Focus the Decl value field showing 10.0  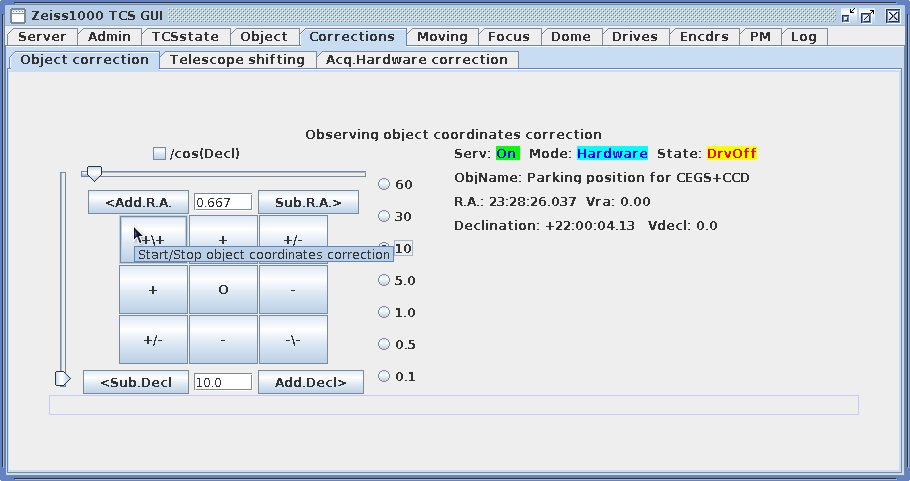[223, 382]
